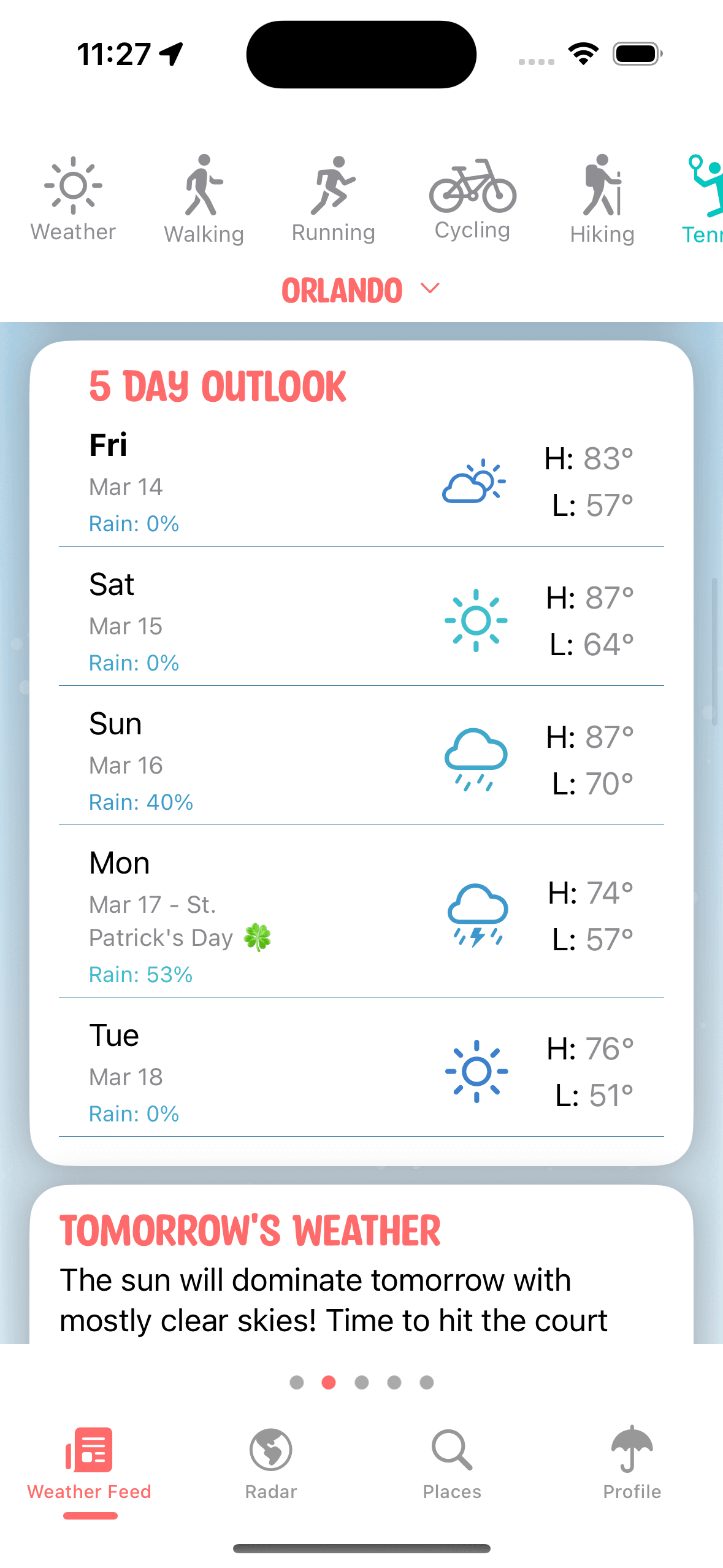
Task: Jump to the last page dot
Action: click(427, 1382)
